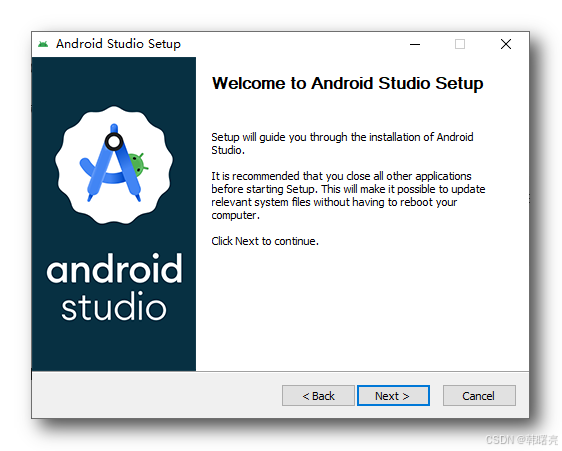Screen dimensions: 562x451
Task: Cancel the Android Studio setup
Action: (479, 396)
